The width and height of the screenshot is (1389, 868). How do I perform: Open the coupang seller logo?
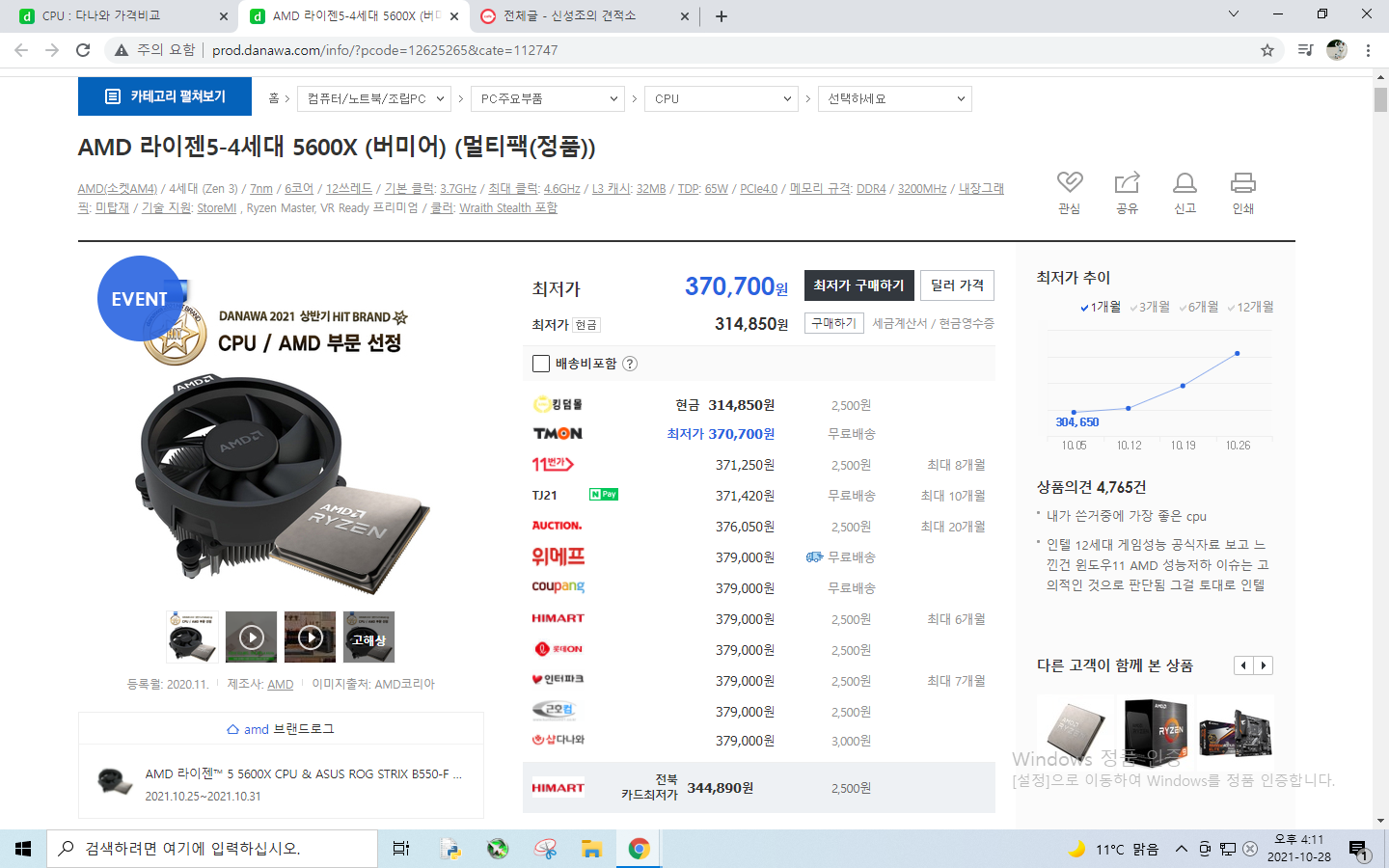pyautogui.click(x=558, y=586)
